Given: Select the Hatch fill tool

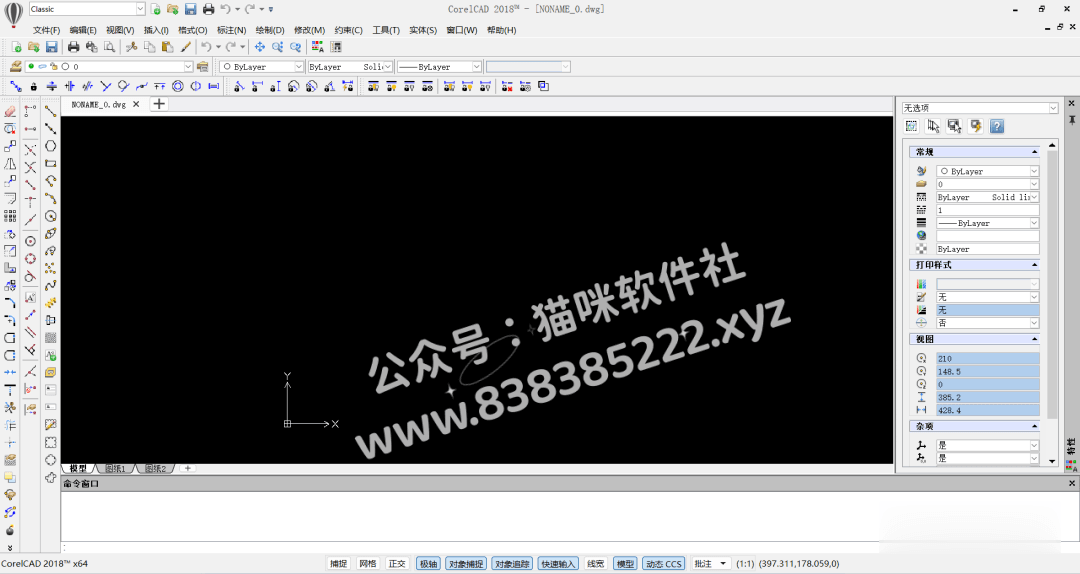Looking at the screenshot, I should click(x=50, y=338).
